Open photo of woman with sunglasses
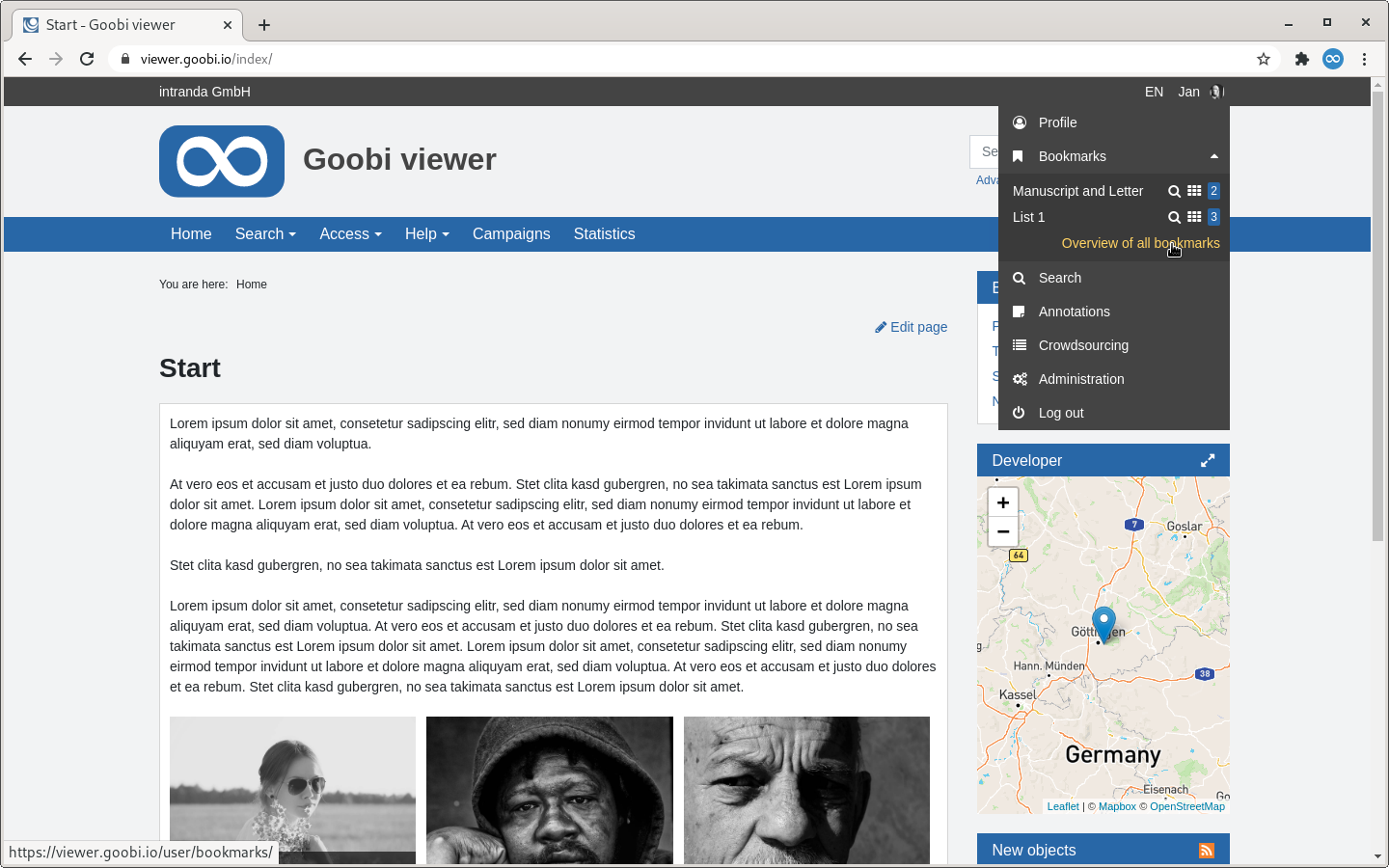1389x868 pixels. tap(292, 790)
